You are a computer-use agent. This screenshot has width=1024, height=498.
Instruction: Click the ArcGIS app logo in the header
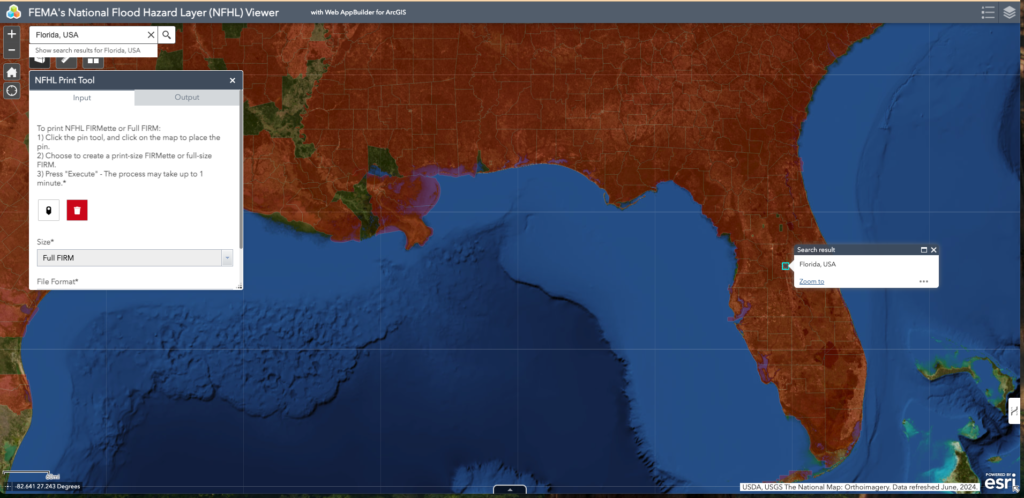pos(13,12)
